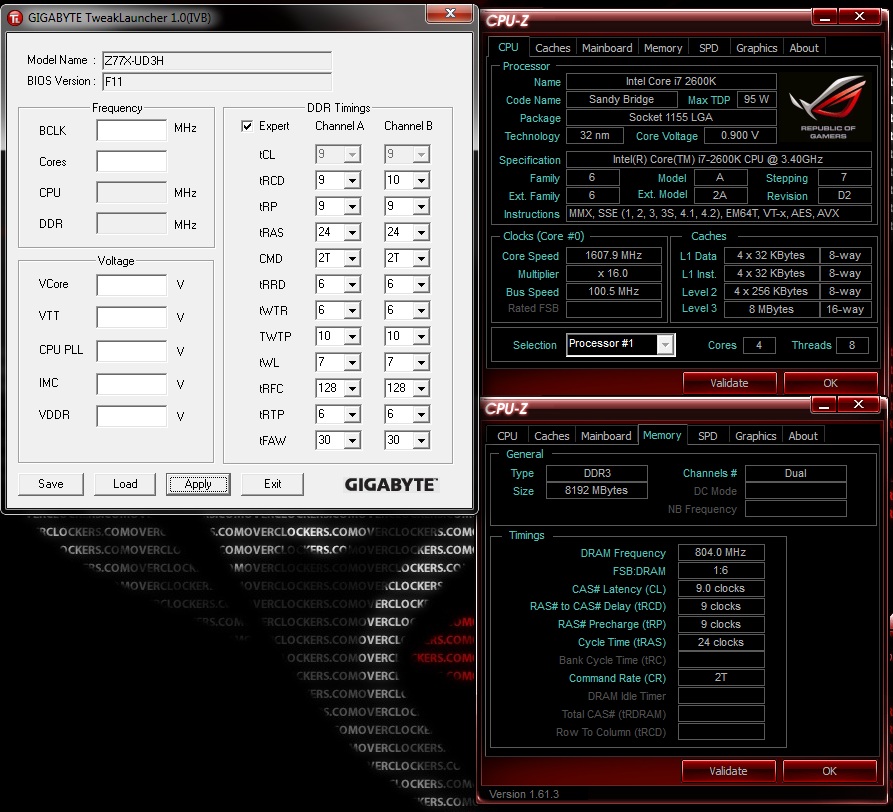Switch to CPU tab in lower CPU-Z
Screen dimensions: 893x812
507,436
